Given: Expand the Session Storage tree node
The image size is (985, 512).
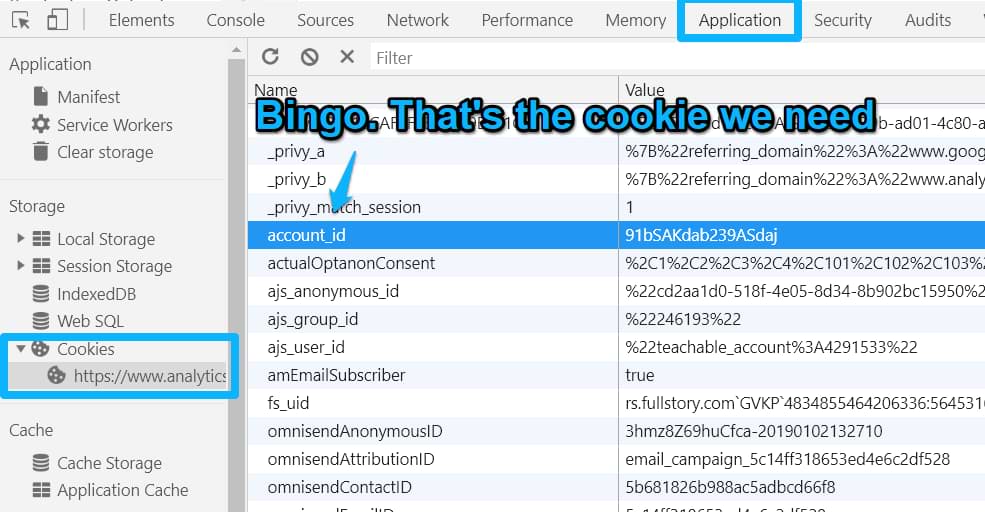Looking at the screenshot, I should tap(21, 265).
